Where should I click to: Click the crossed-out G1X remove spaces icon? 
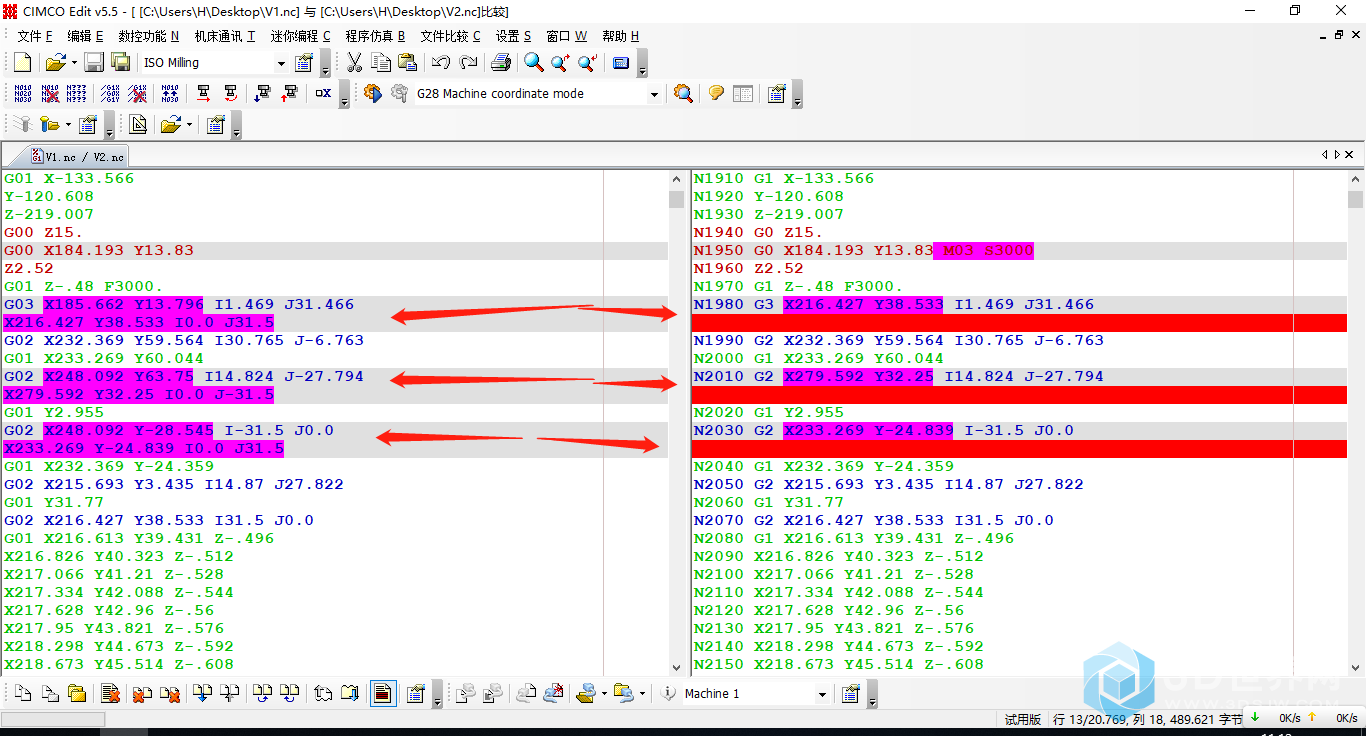pos(139,93)
